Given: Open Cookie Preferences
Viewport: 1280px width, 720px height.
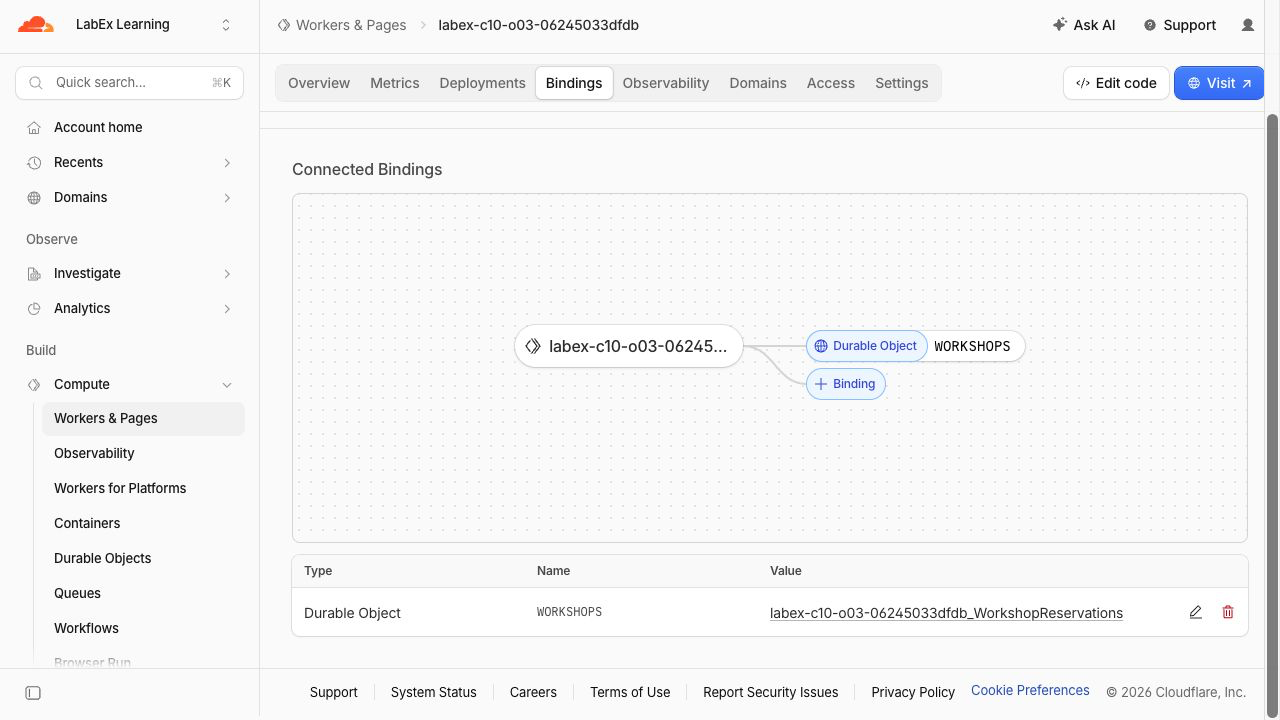Looking at the screenshot, I should (1030, 691).
